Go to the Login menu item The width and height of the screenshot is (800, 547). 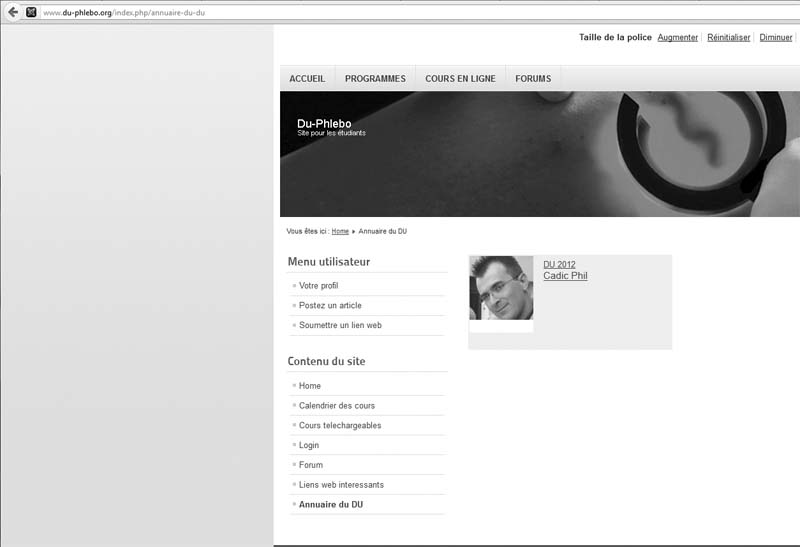[309, 445]
